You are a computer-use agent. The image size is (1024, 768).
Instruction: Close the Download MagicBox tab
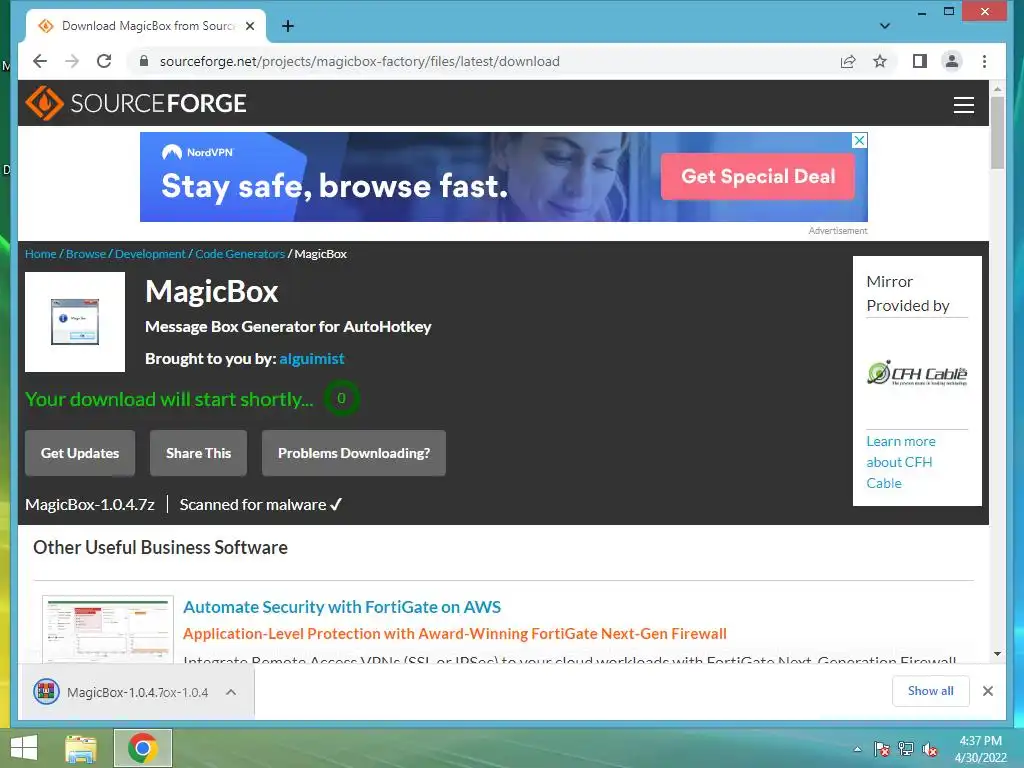click(249, 26)
